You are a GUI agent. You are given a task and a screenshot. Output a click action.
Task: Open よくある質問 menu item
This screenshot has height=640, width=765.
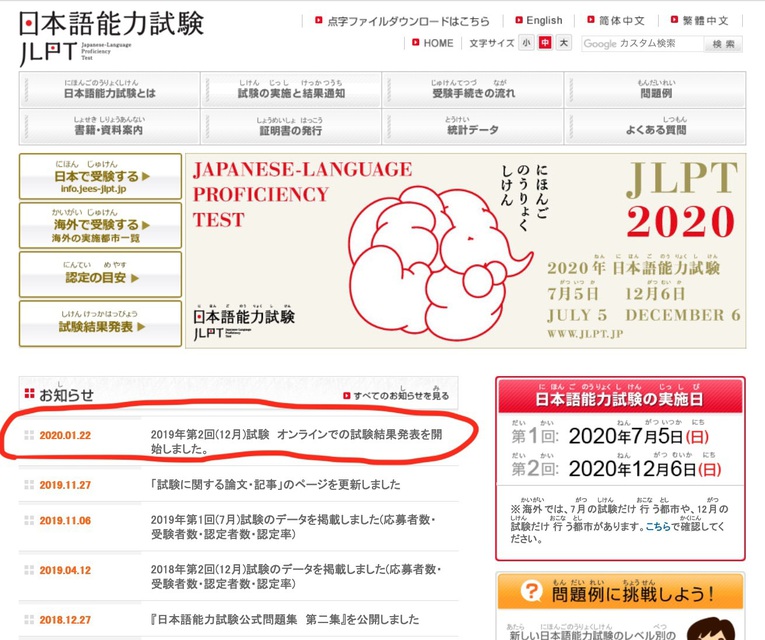(x=656, y=127)
